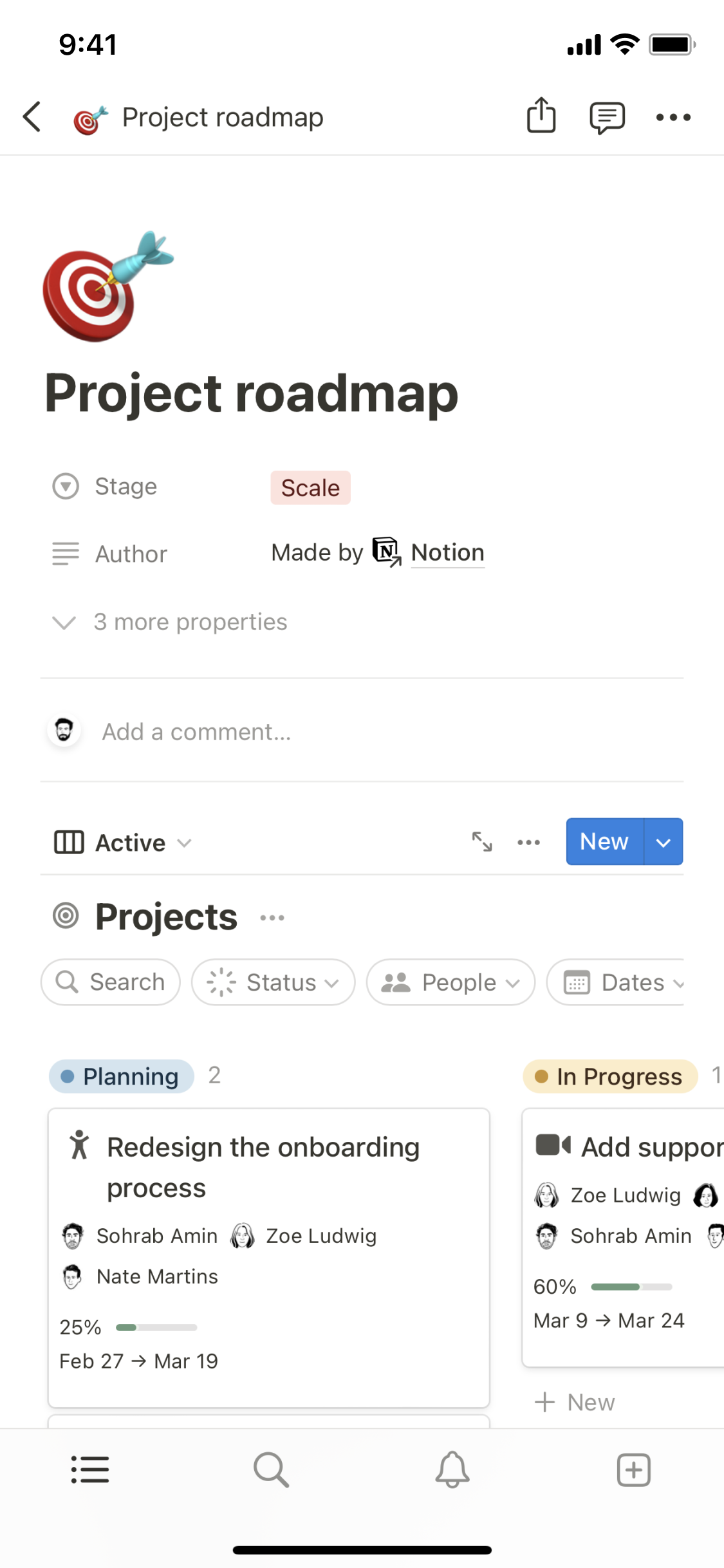
Task: Open the Active view switcher dropdown
Action: coord(124,843)
